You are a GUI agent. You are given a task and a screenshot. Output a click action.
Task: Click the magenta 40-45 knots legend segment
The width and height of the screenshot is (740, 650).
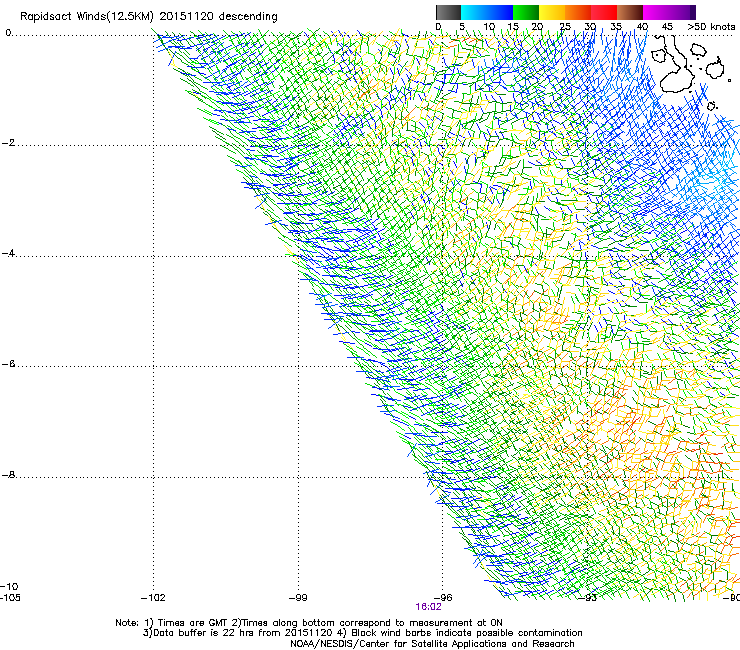pyautogui.click(x=656, y=12)
